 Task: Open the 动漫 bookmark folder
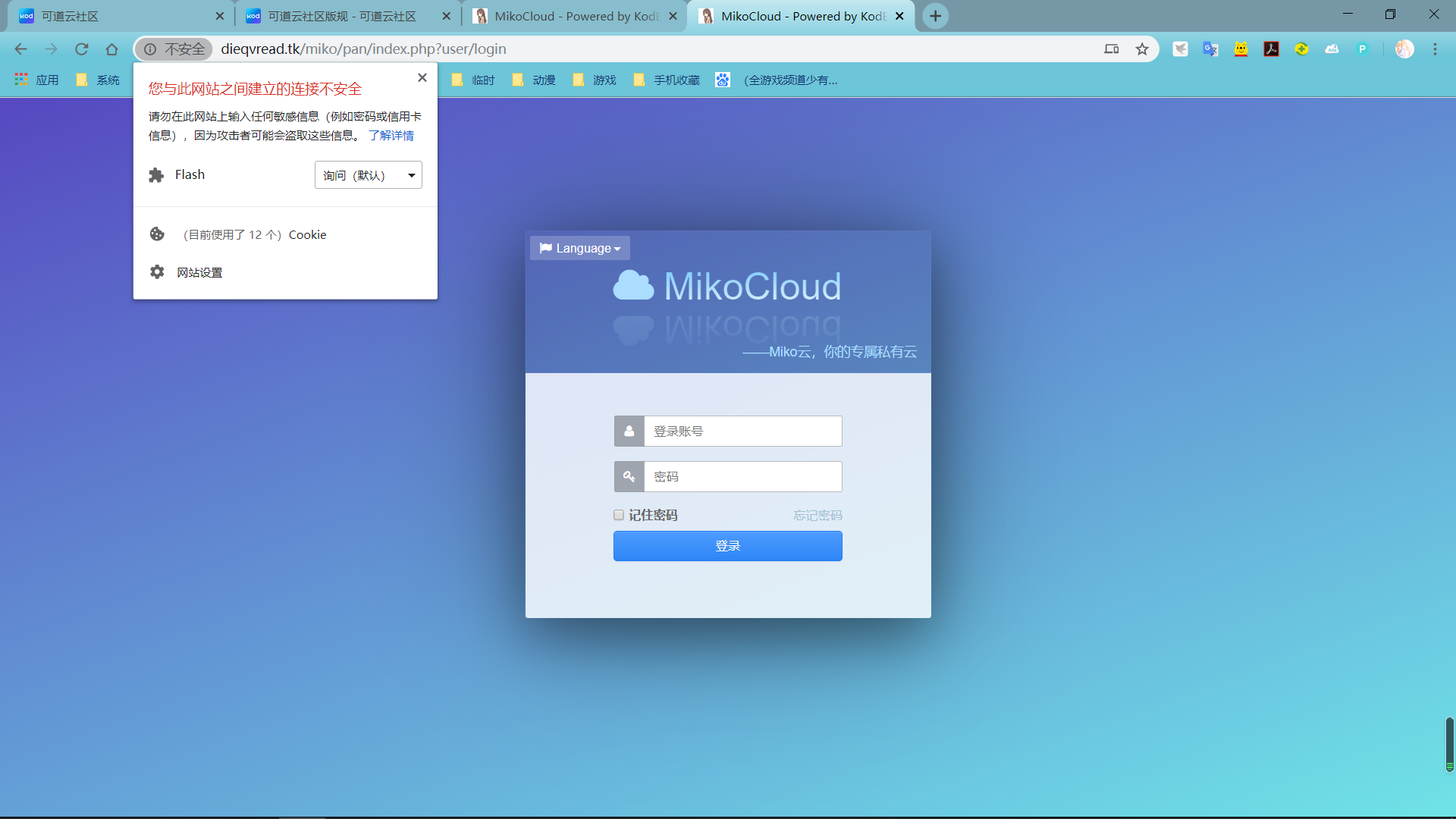(534, 80)
